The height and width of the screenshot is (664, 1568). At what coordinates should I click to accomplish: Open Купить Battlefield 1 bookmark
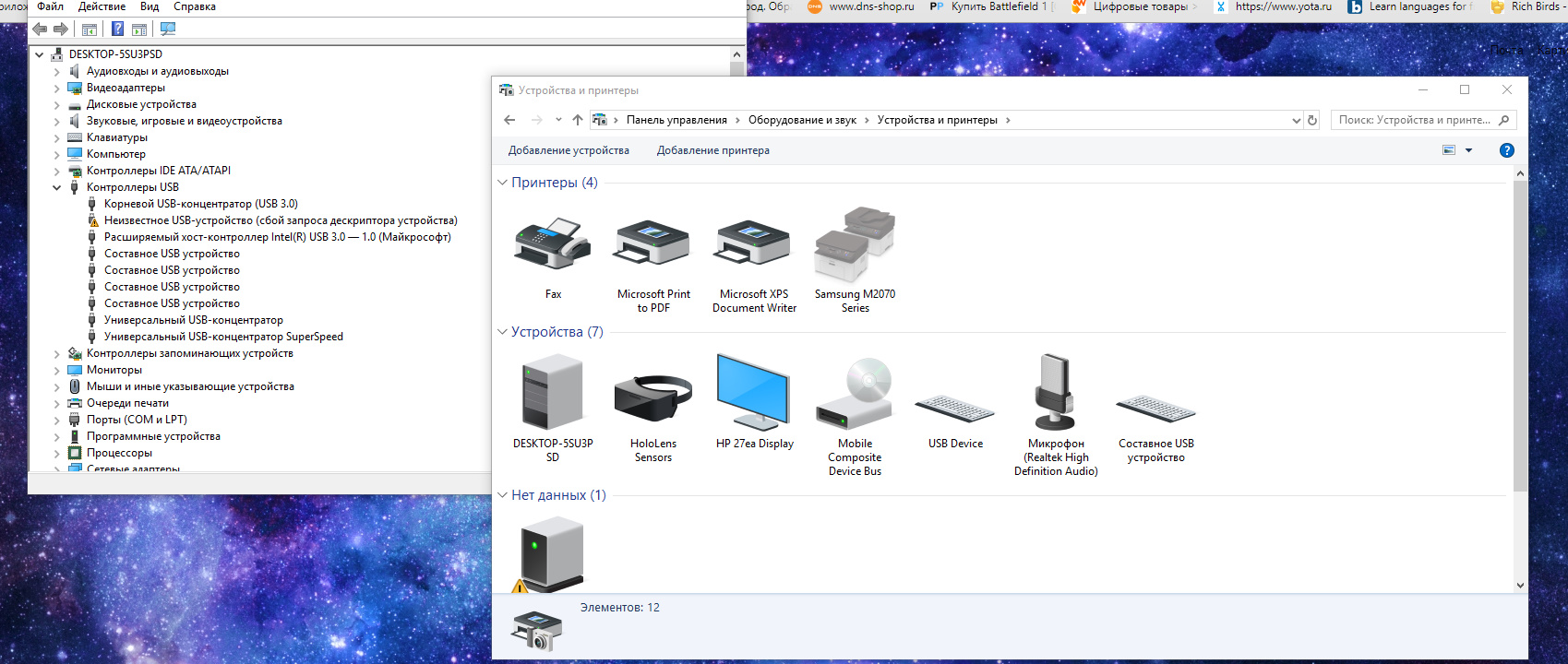click(x=990, y=6)
